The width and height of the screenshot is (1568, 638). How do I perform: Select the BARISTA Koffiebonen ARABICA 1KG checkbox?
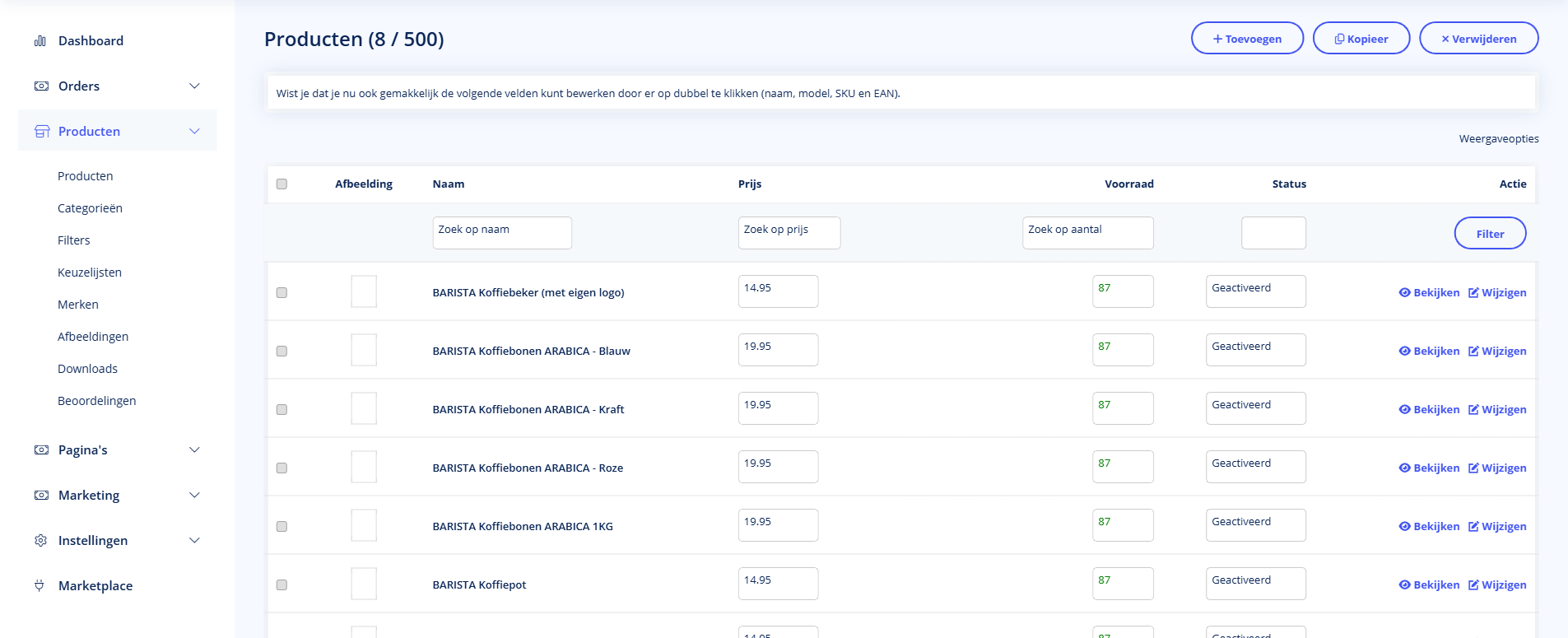click(282, 527)
